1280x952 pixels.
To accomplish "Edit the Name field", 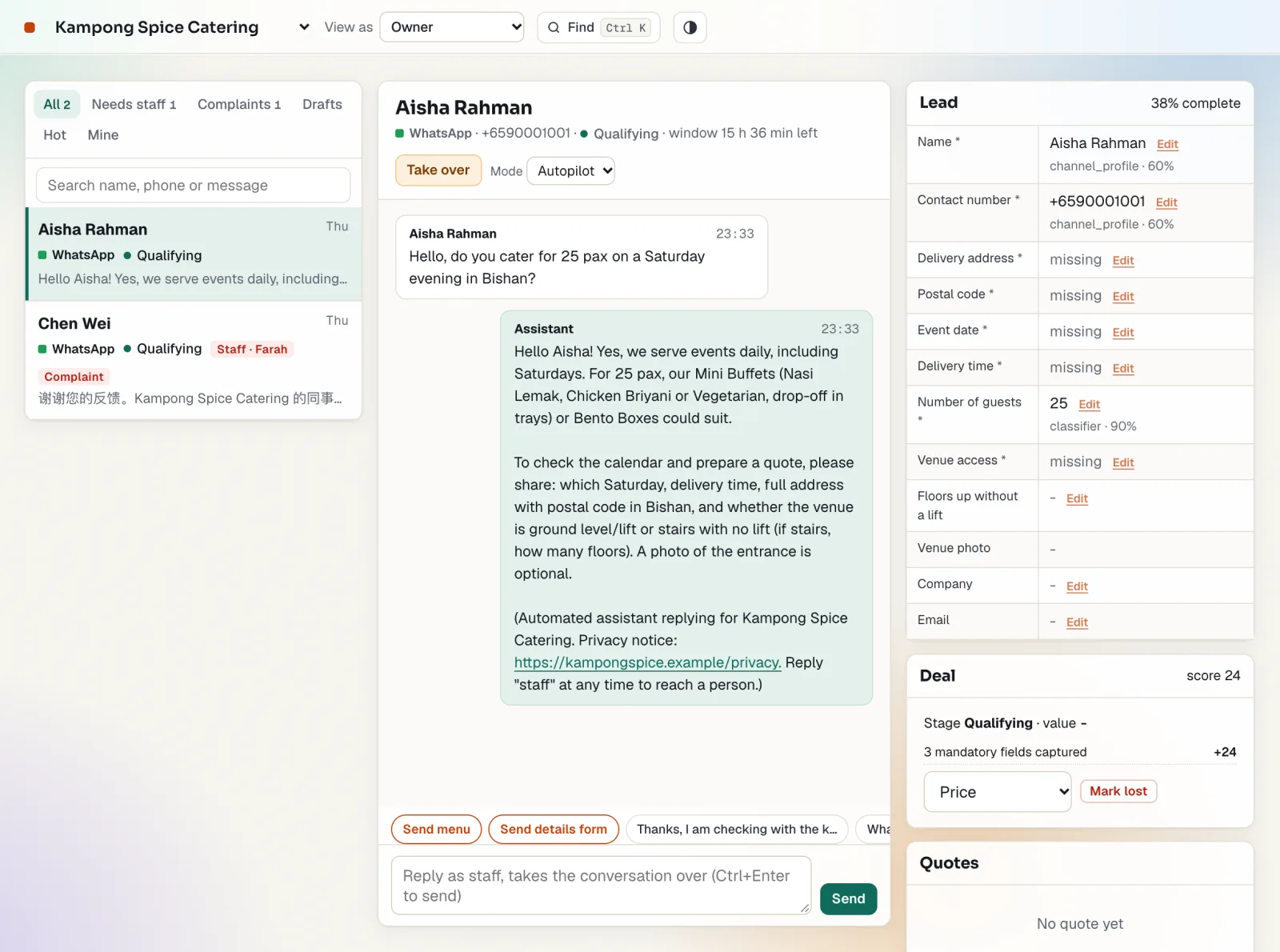I will tap(1167, 144).
